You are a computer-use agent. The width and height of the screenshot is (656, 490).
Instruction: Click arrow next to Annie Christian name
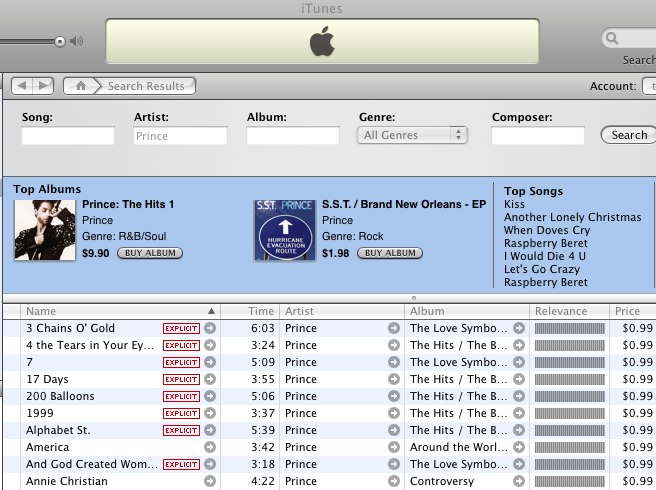(210, 481)
